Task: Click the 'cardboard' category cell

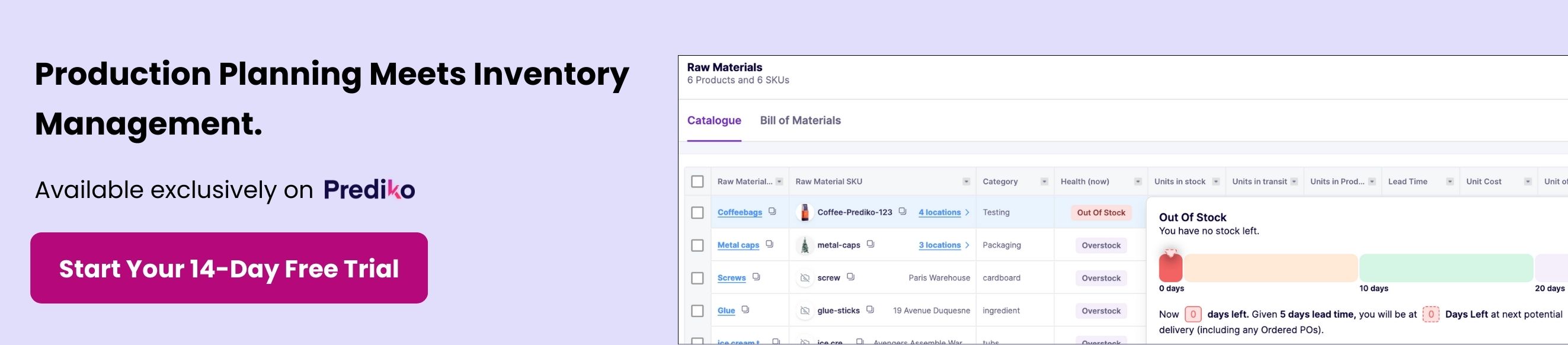Action: tap(1001, 278)
